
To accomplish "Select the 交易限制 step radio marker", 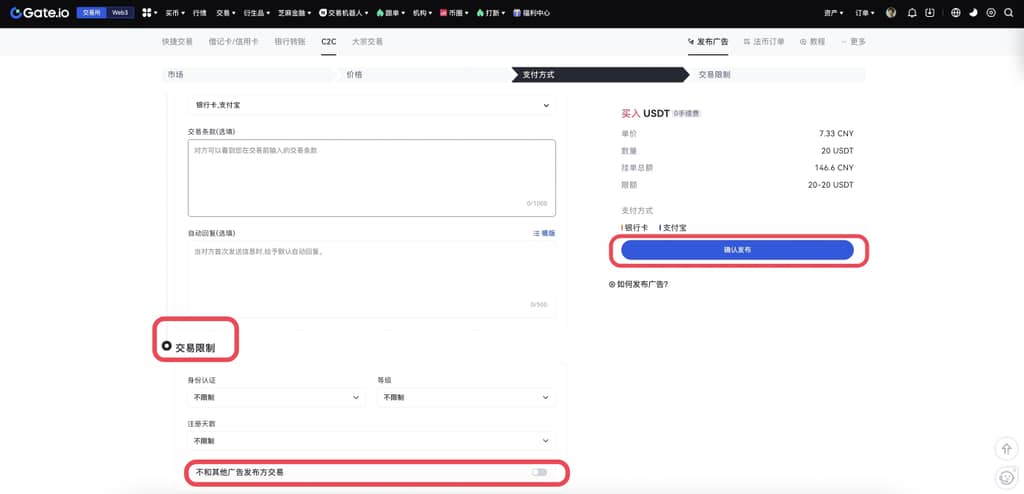I will tap(166, 347).
